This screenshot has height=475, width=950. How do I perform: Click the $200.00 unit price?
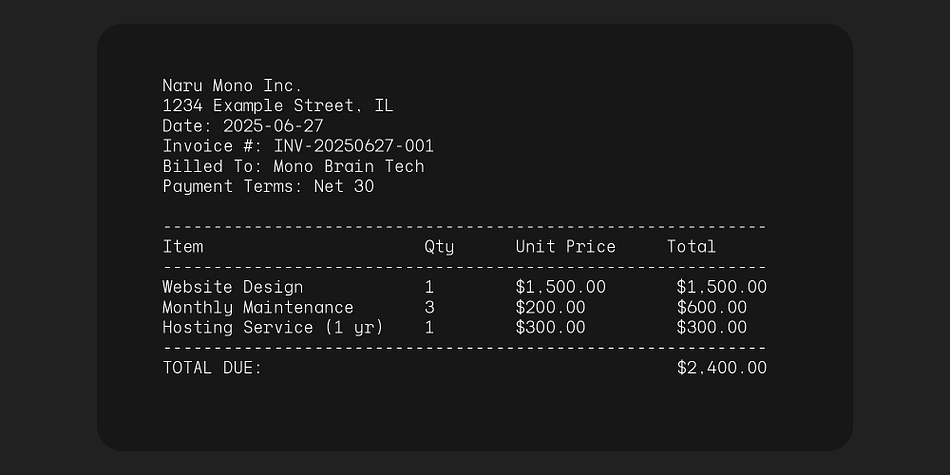pos(551,307)
